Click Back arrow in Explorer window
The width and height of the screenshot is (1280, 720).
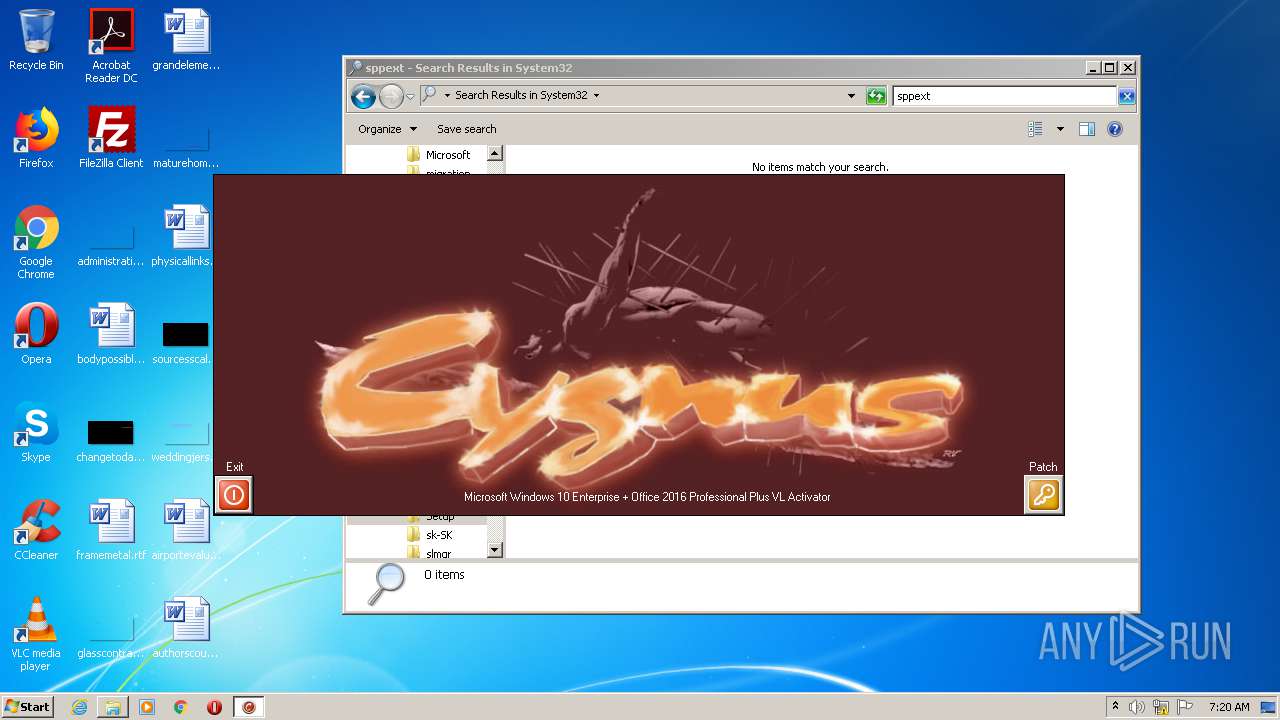[363, 96]
